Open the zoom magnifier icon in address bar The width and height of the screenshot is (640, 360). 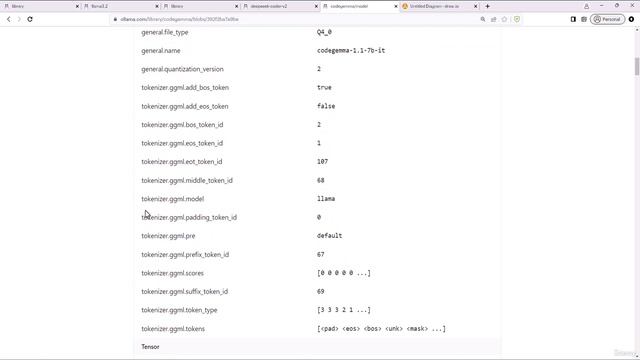point(483,19)
